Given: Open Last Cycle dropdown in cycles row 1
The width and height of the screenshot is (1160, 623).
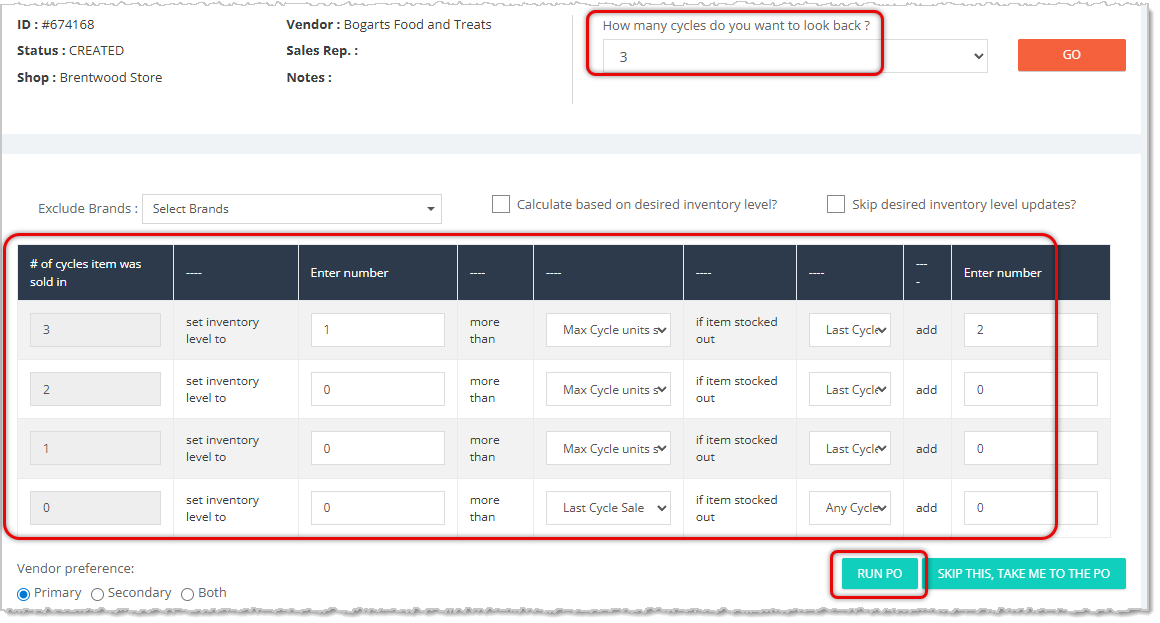Looking at the screenshot, I should (849, 448).
